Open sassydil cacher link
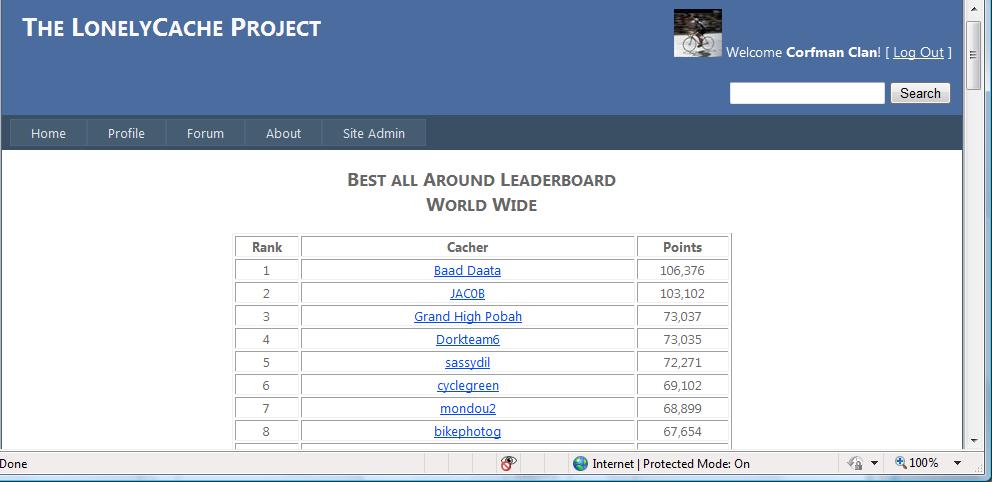The width and height of the screenshot is (992, 482). coord(468,362)
